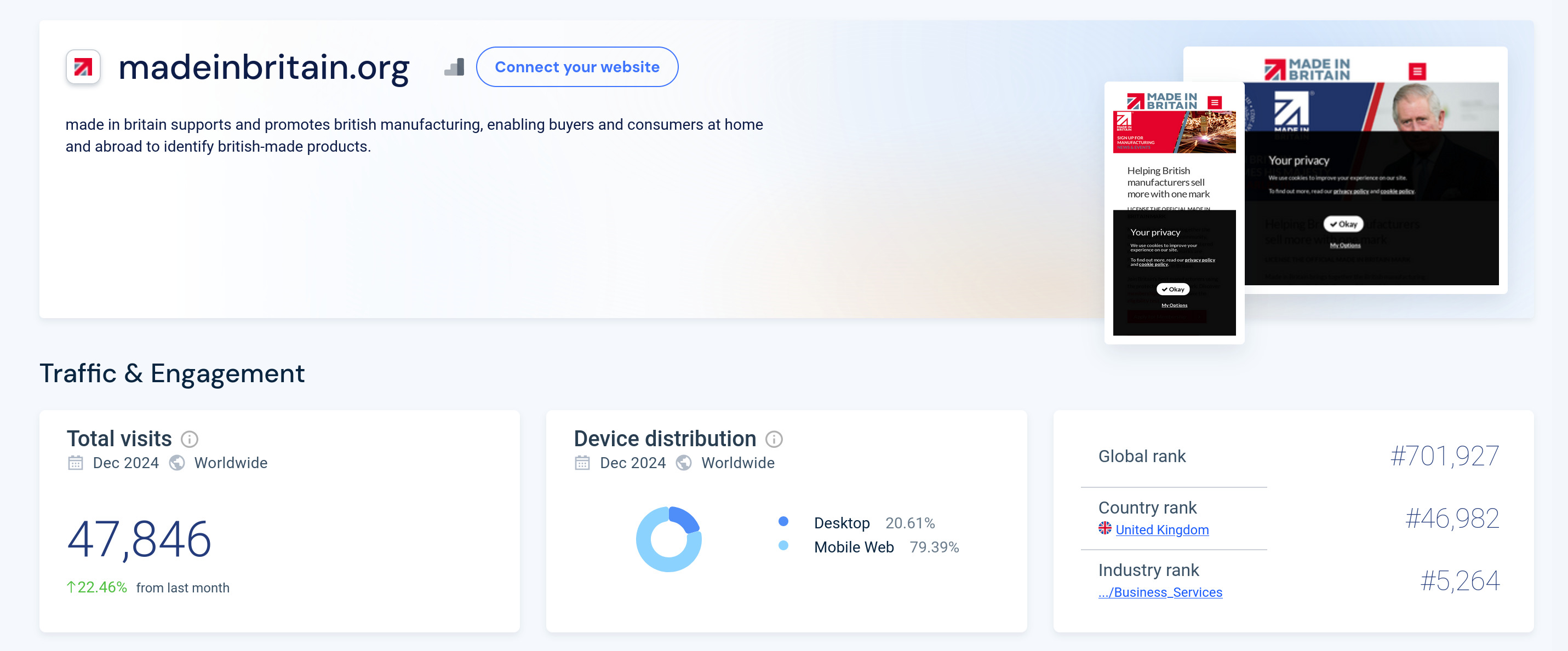Click the madeinbritain.org domain title
The height and width of the screenshot is (651, 1568).
(x=264, y=67)
